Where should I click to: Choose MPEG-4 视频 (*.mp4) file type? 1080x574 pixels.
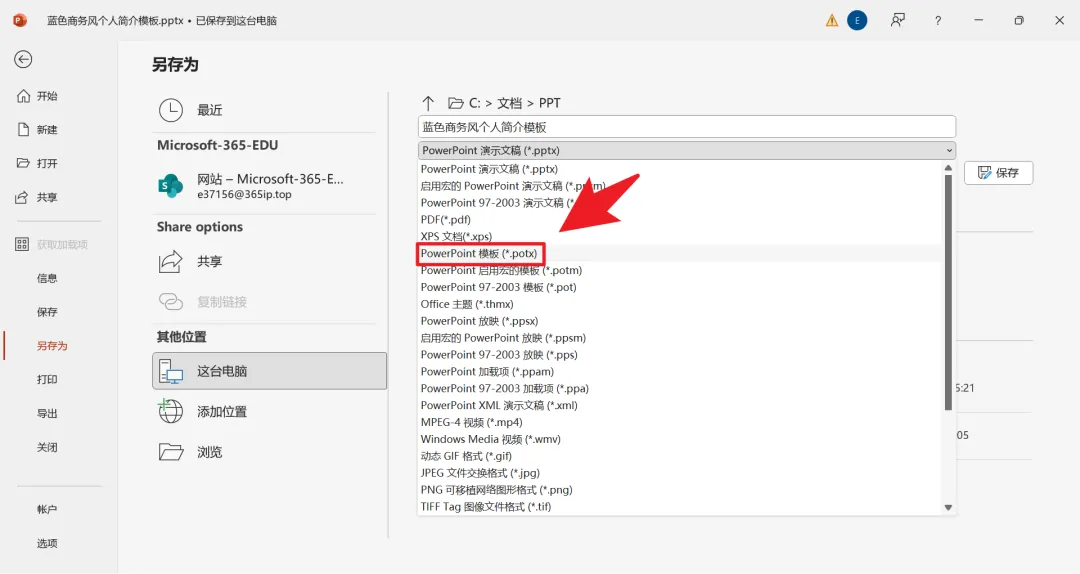[x=680, y=422]
